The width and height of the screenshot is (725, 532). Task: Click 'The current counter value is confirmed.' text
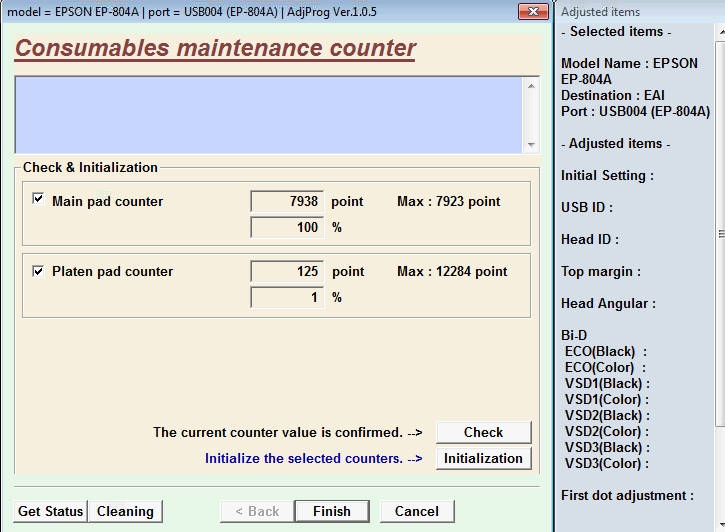pos(278,432)
